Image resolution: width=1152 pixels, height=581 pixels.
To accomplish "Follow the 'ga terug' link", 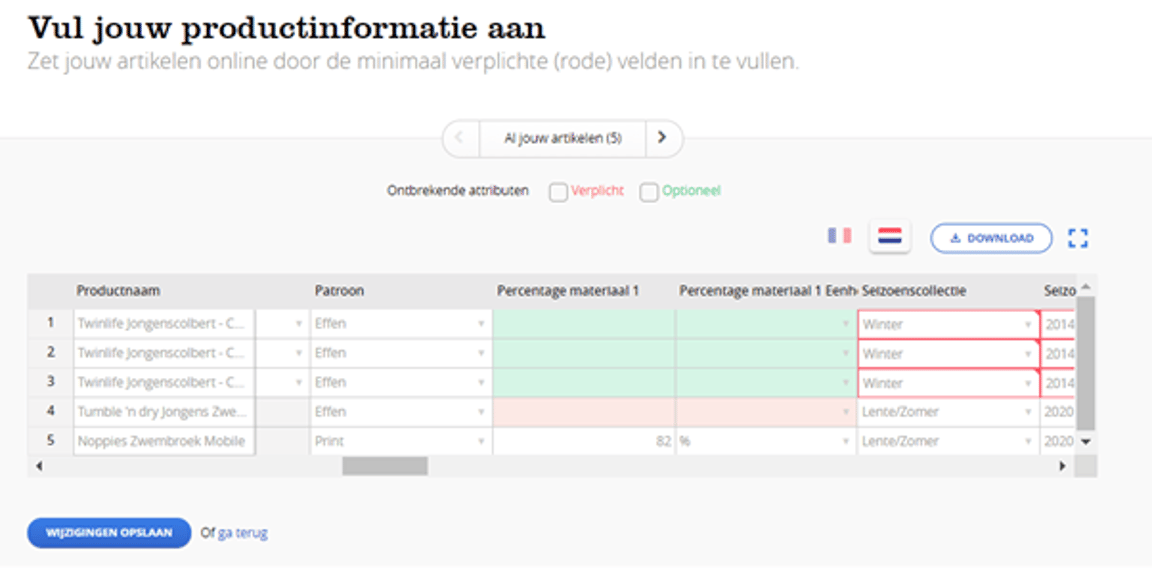I will click(x=243, y=533).
